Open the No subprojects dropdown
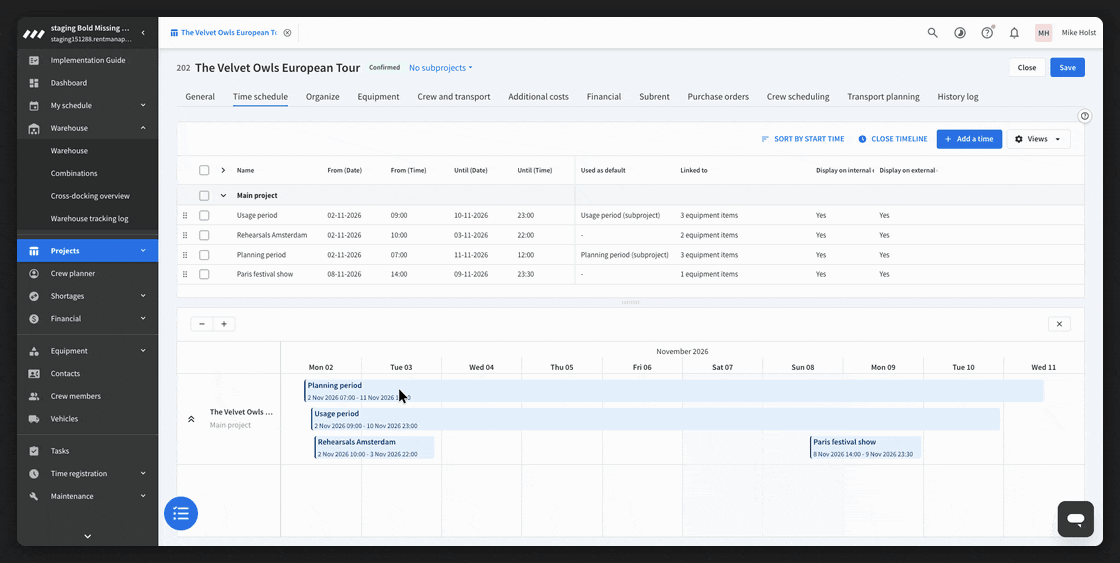Image resolution: width=1120 pixels, height=563 pixels. [x=441, y=68]
